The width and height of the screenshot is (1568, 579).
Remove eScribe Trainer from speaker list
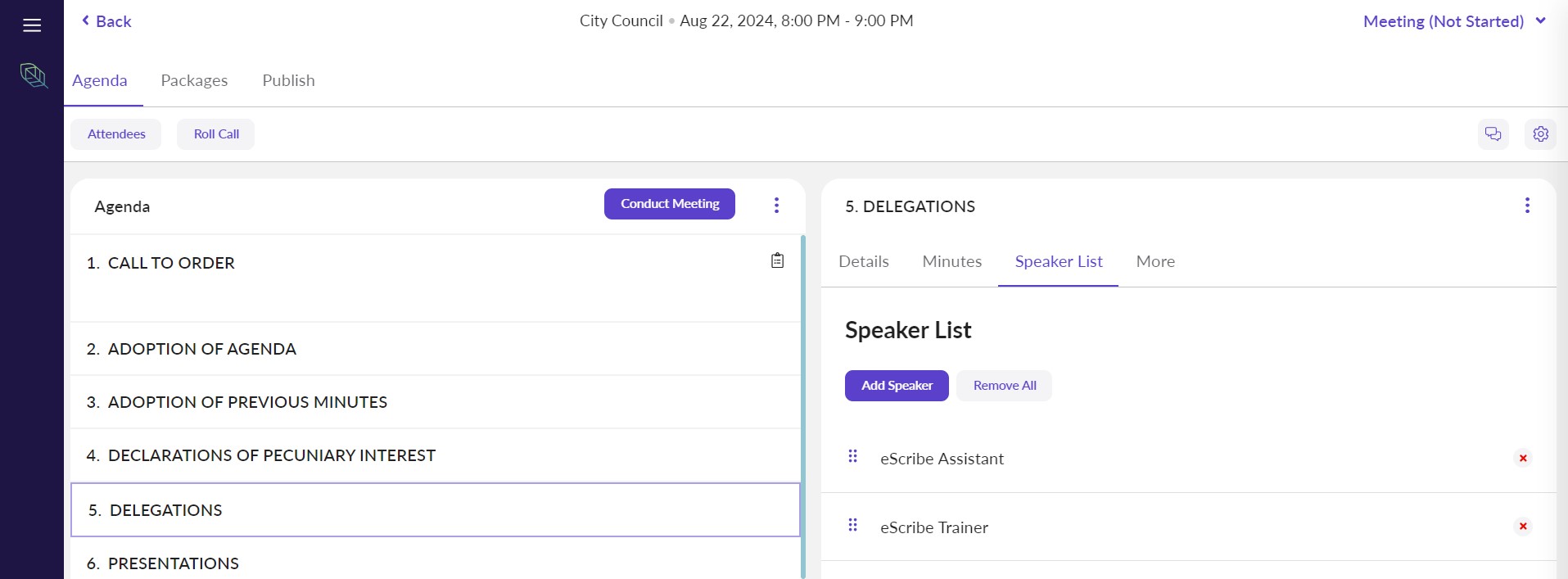pos(1523,527)
